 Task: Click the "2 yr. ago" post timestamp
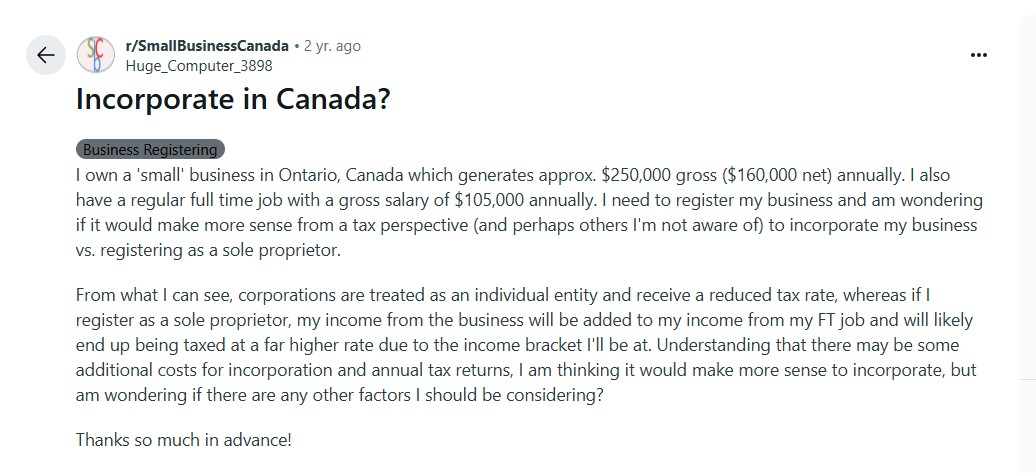(x=332, y=46)
